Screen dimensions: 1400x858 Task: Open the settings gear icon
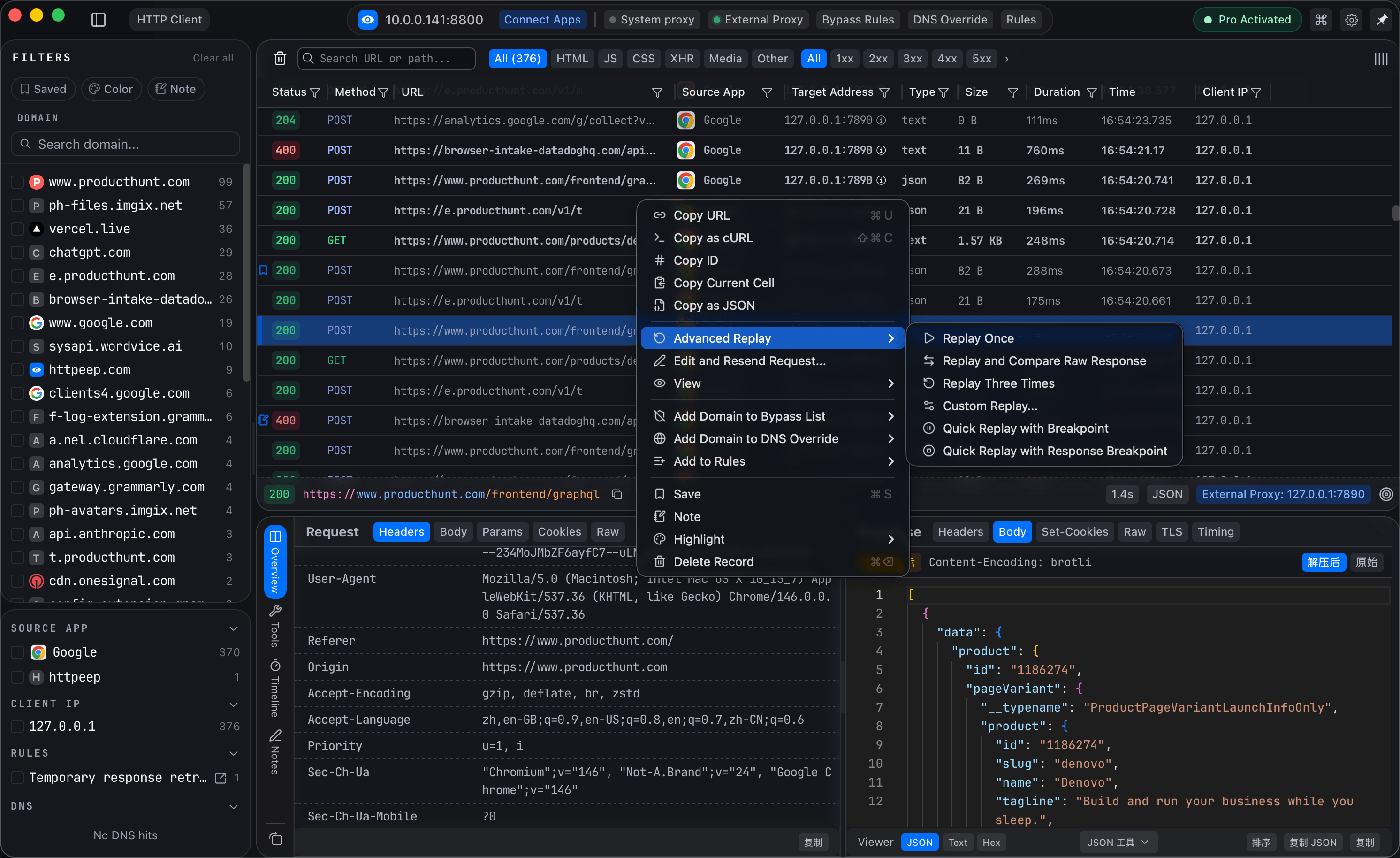(1351, 20)
